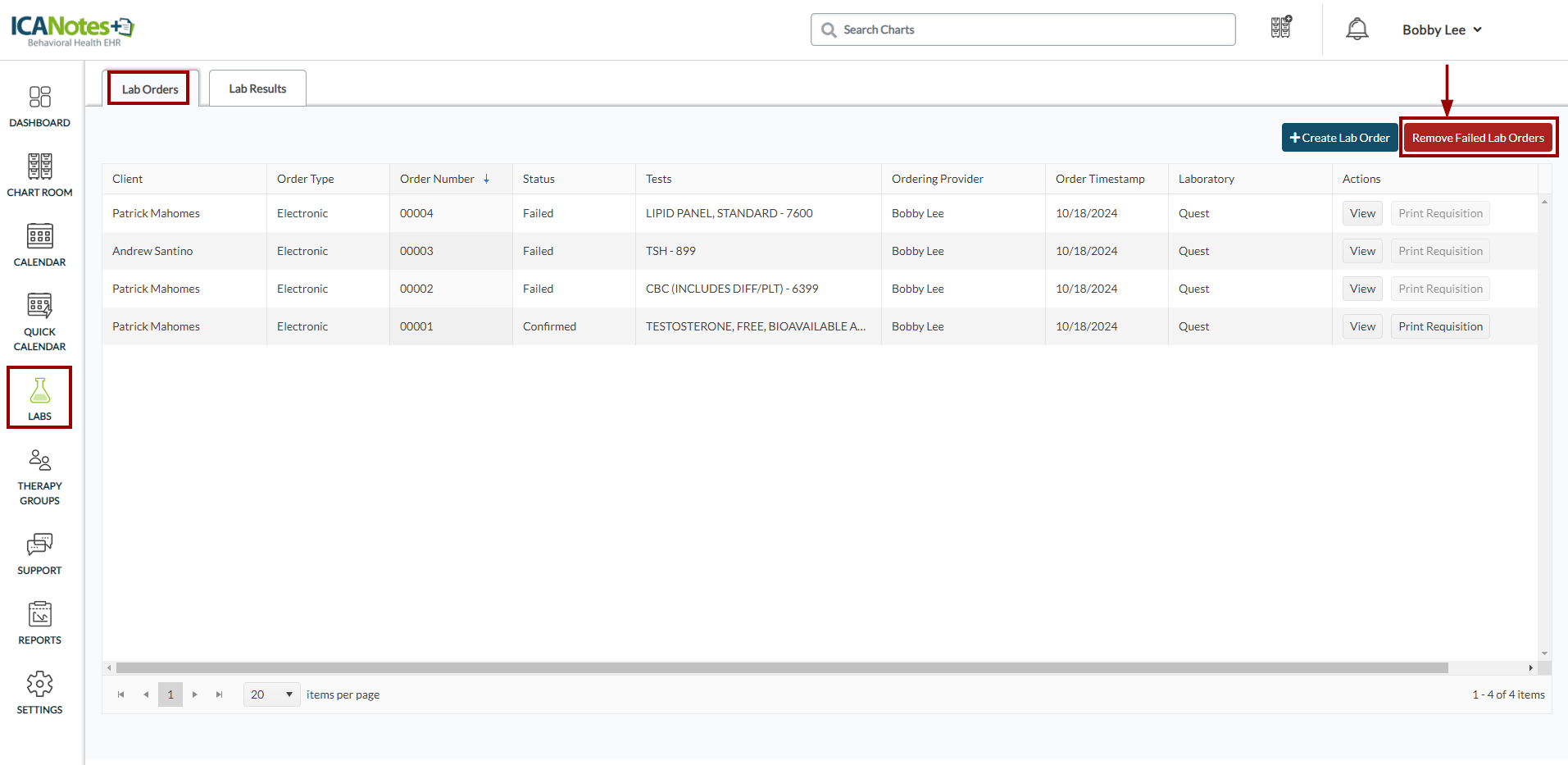Screen dimensions: 1568x765
Task: Open Settings gear in the sidebar
Action: 39,693
